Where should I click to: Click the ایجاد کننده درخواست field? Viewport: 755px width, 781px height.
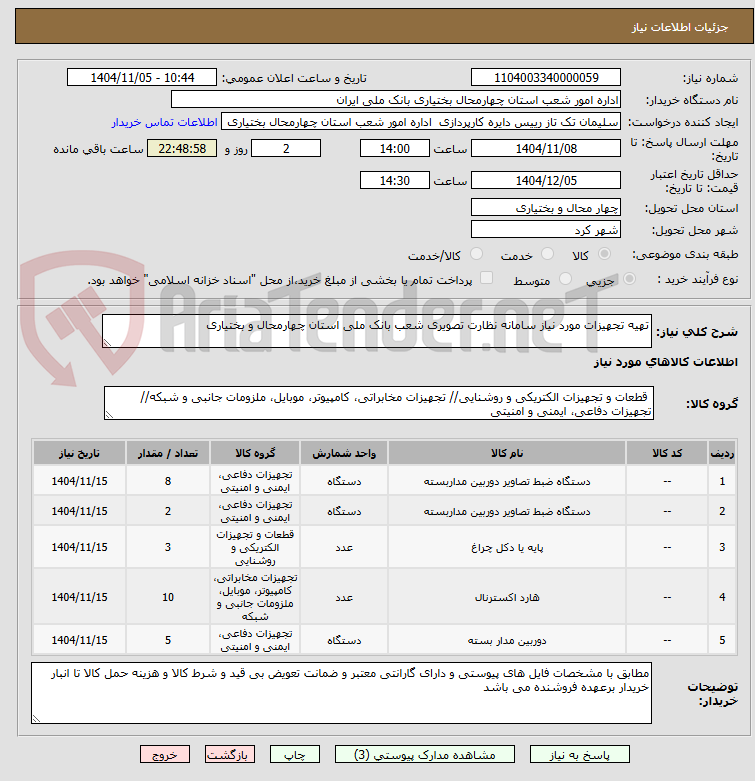tap(421, 122)
